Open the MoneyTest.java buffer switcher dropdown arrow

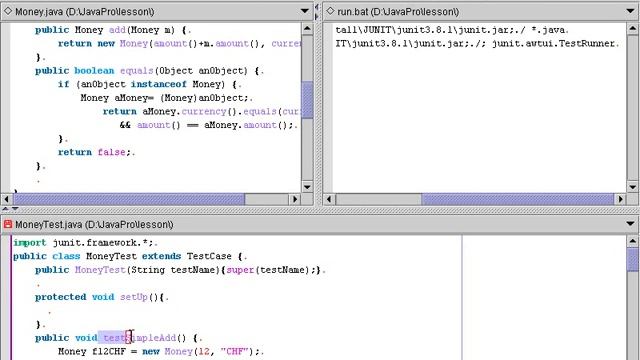tap(630, 224)
